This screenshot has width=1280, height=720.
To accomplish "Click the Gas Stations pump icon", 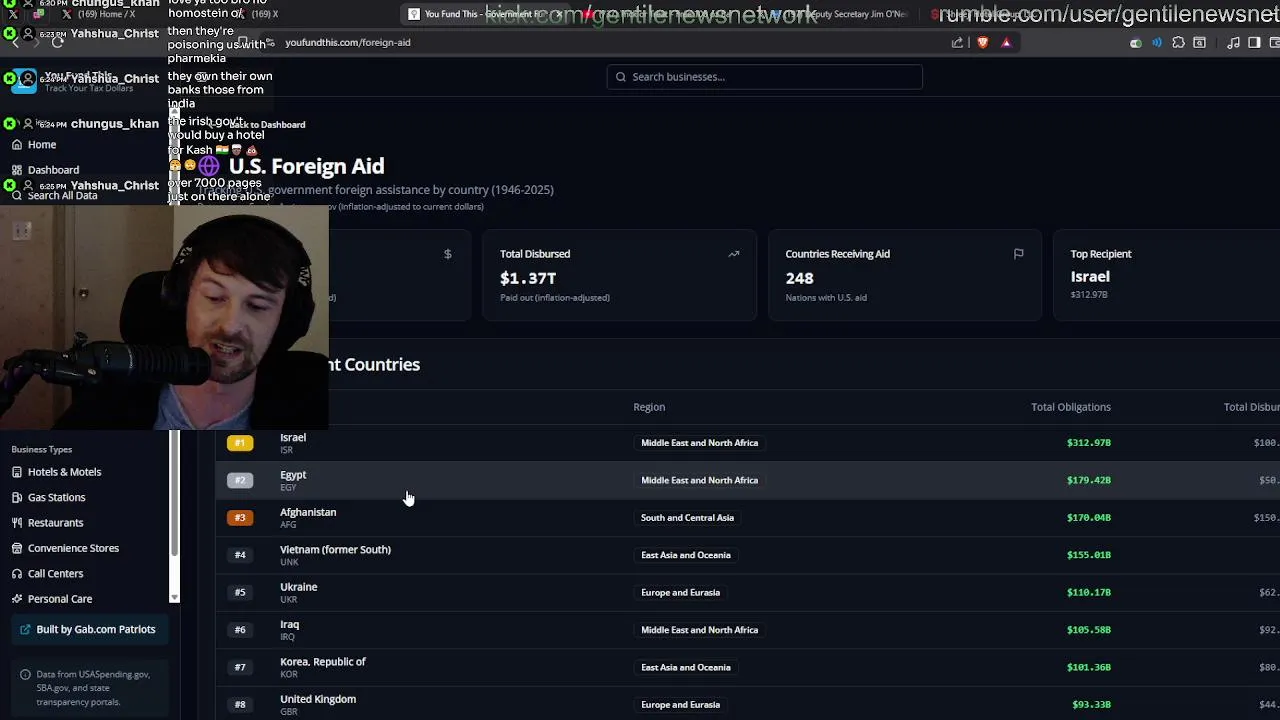I will click(x=17, y=497).
